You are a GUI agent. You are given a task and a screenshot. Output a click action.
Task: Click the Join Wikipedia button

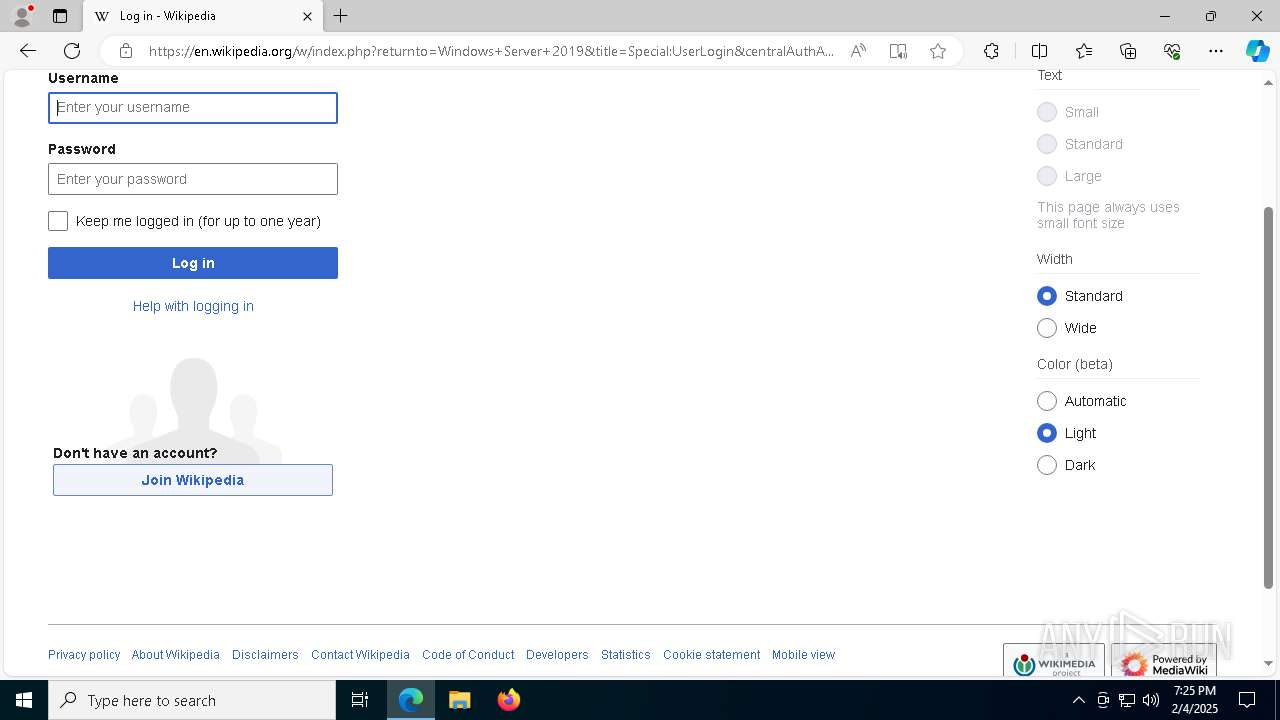click(x=193, y=480)
